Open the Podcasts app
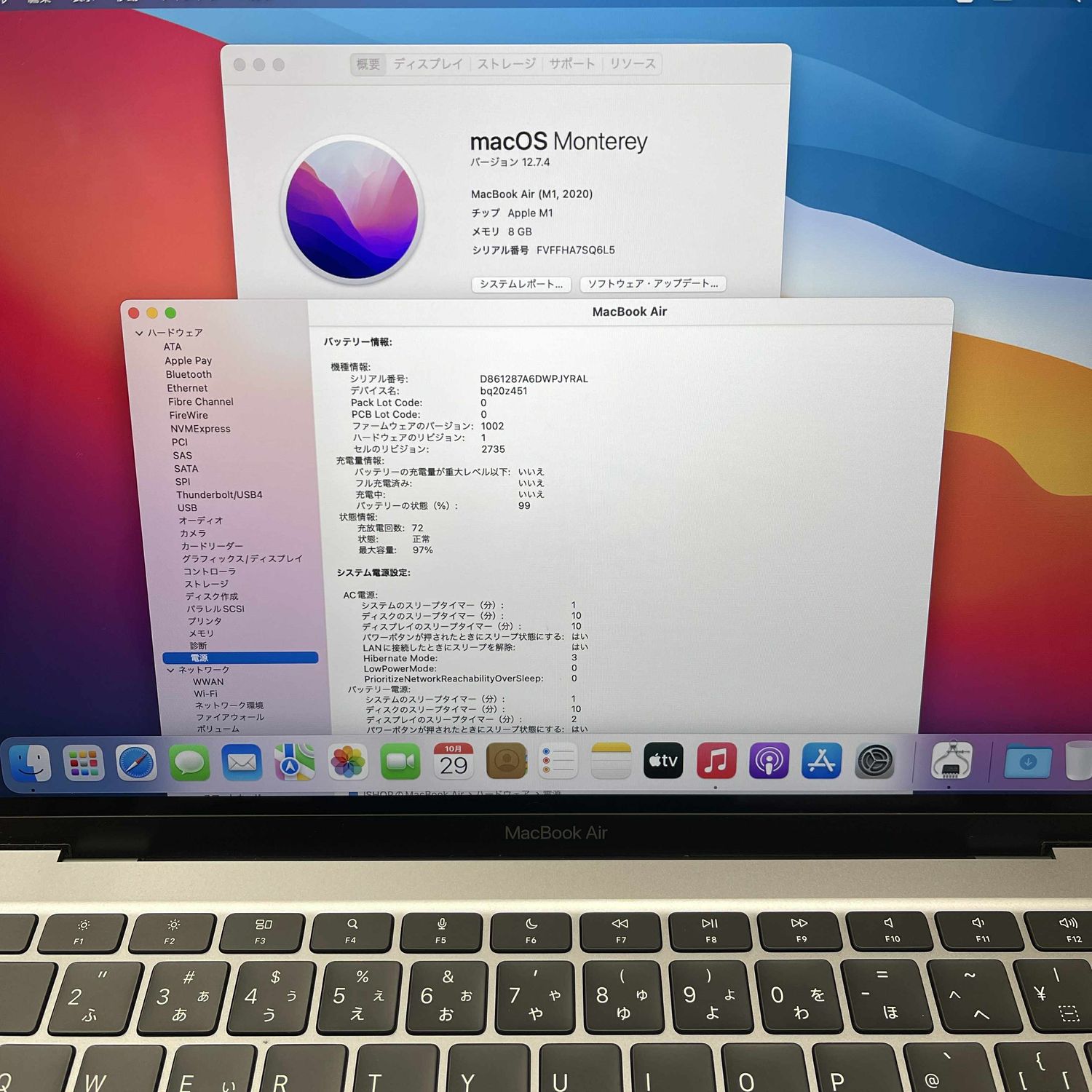 [769, 761]
